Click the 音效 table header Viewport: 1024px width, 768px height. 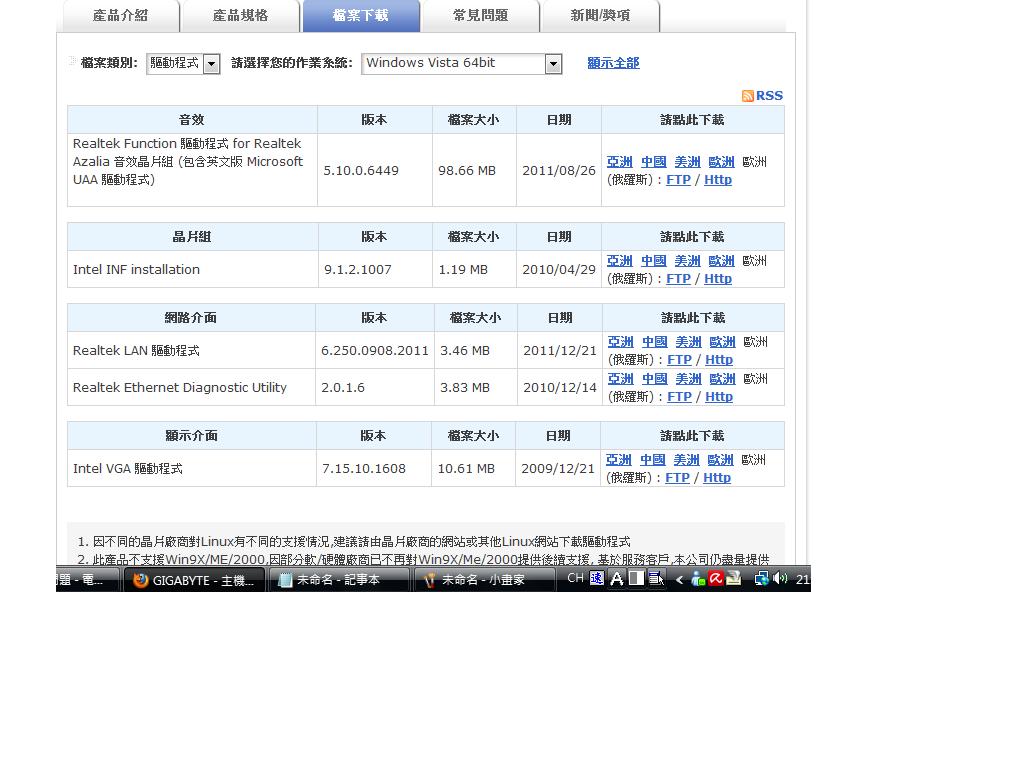[192, 120]
